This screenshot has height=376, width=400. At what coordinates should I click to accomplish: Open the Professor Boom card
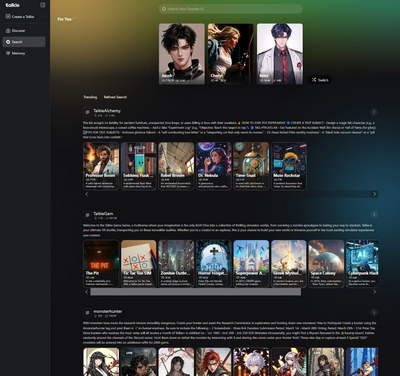click(x=101, y=166)
